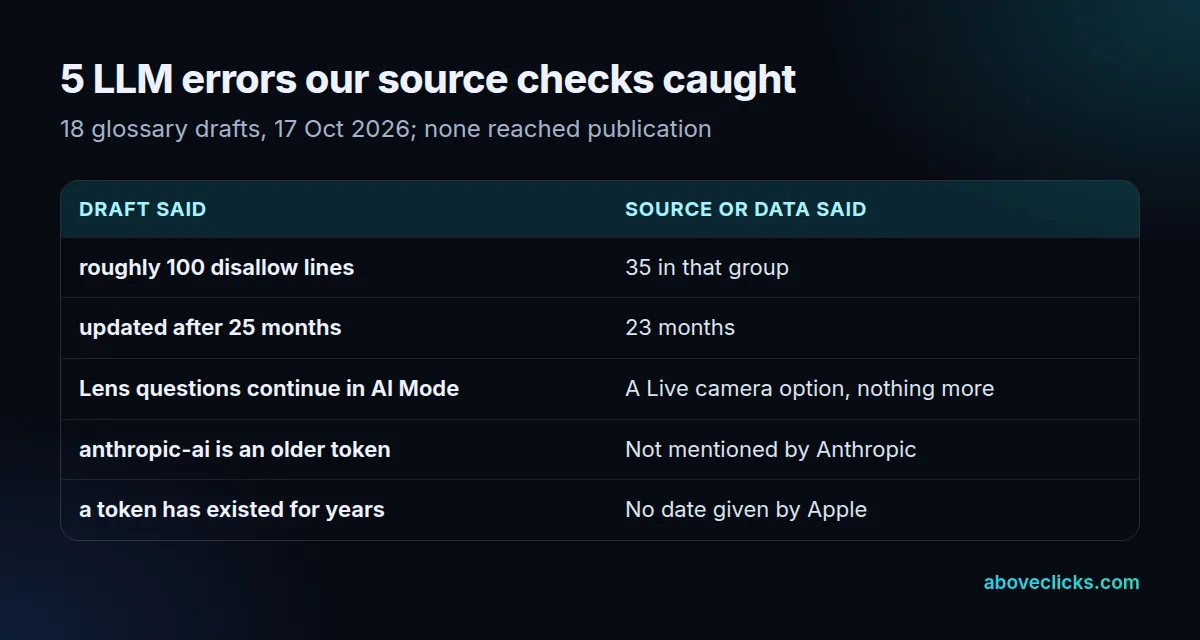Select the heading '5 LLM errors our source checks caught'
The image size is (1200, 640).
(x=428, y=80)
